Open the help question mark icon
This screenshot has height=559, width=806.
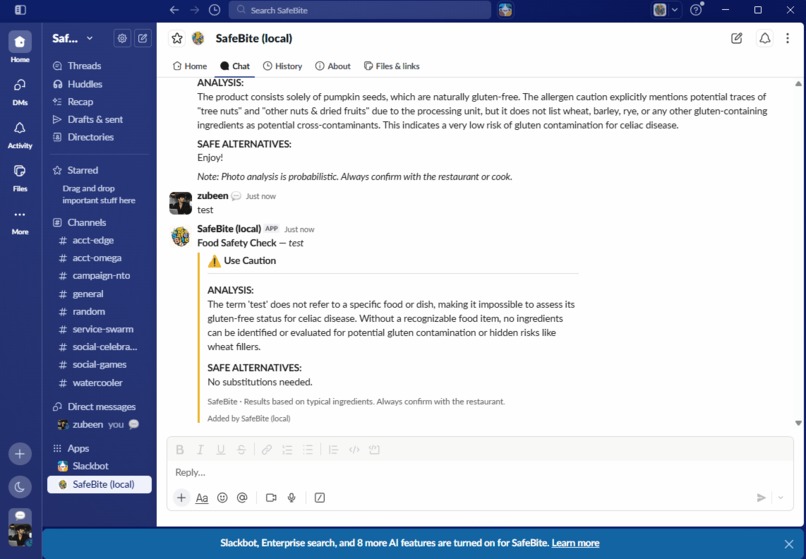click(696, 10)
